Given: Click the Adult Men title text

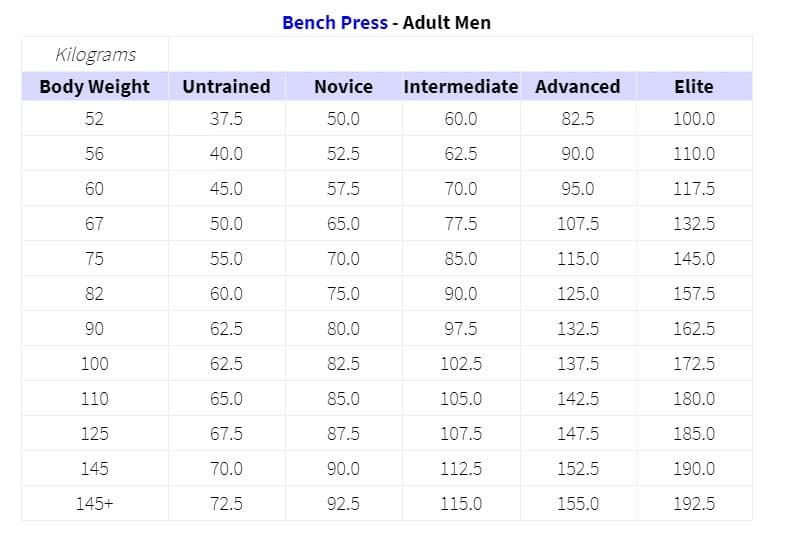Looking at the screenshot, I should tap(447, 22).
